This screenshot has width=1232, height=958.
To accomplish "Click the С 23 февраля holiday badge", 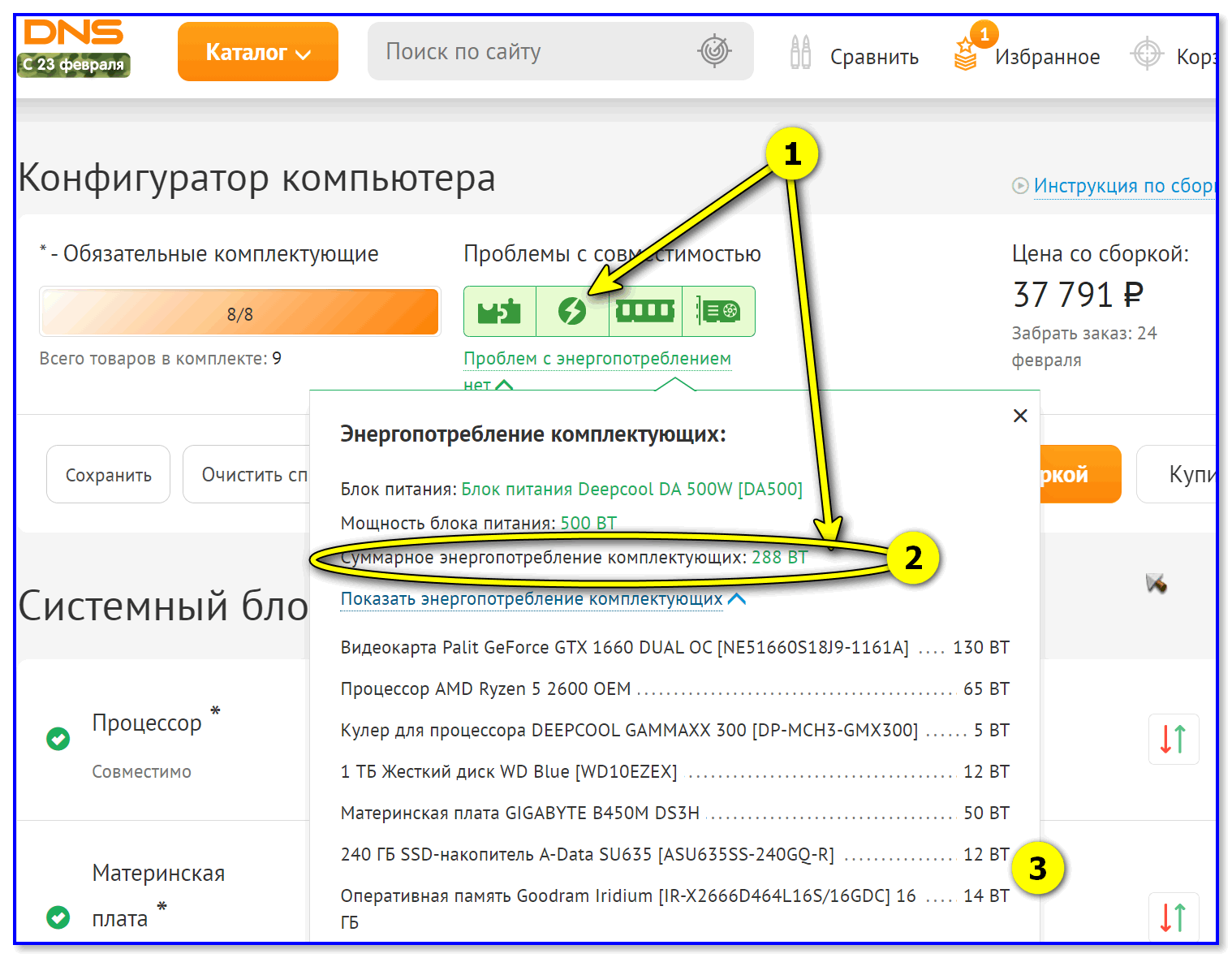I will (x=74, y=64).
